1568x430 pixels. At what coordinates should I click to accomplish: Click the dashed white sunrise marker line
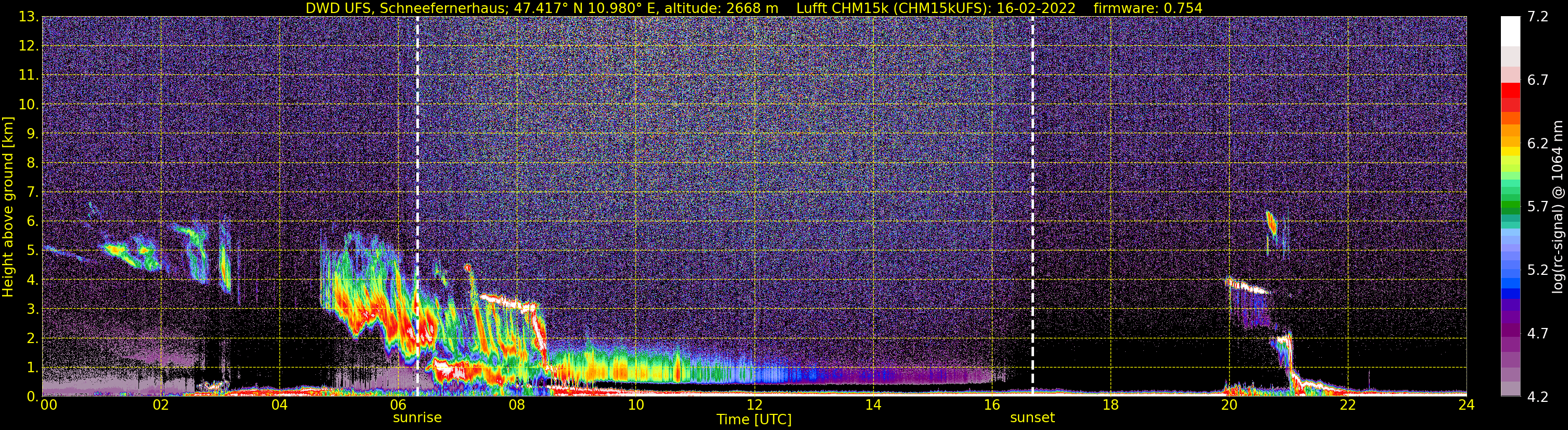click(x=417, y=207)
